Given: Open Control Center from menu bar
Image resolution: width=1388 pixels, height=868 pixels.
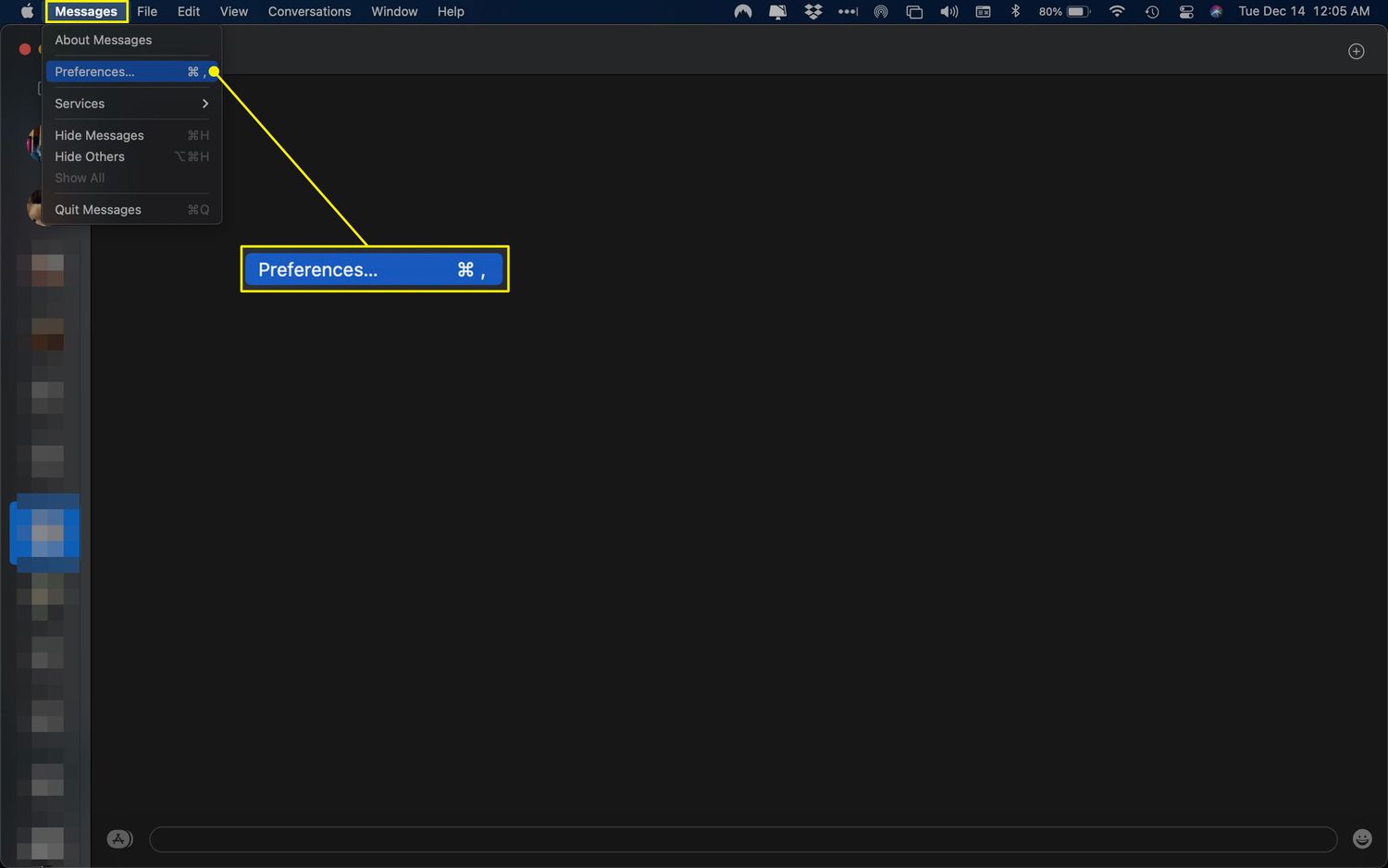Looking at the screenshot, I should [x=1185, y=12].
